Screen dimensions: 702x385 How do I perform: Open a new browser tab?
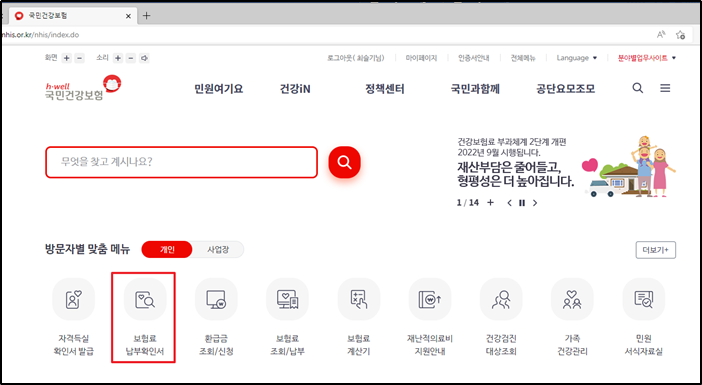146,16
